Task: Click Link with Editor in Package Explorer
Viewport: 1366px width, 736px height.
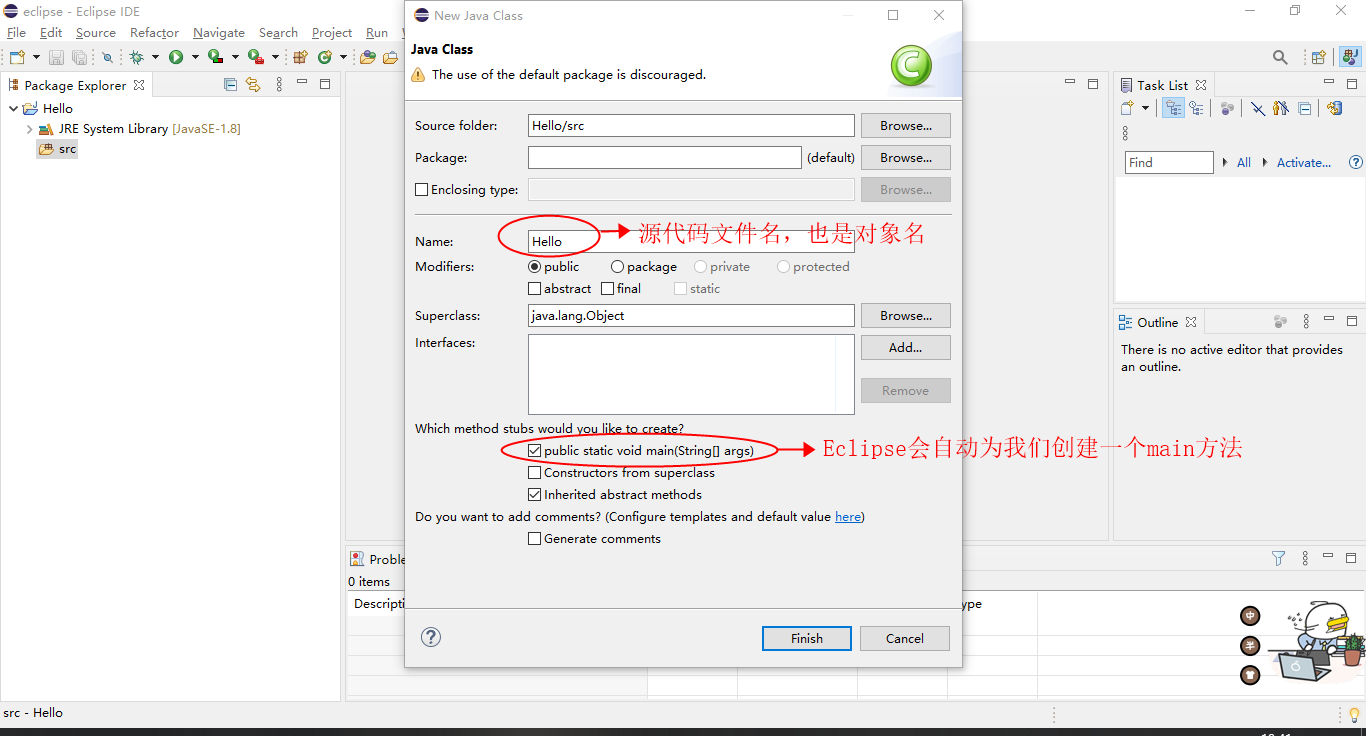Action: pyautogui.click(x=253, y=84)
